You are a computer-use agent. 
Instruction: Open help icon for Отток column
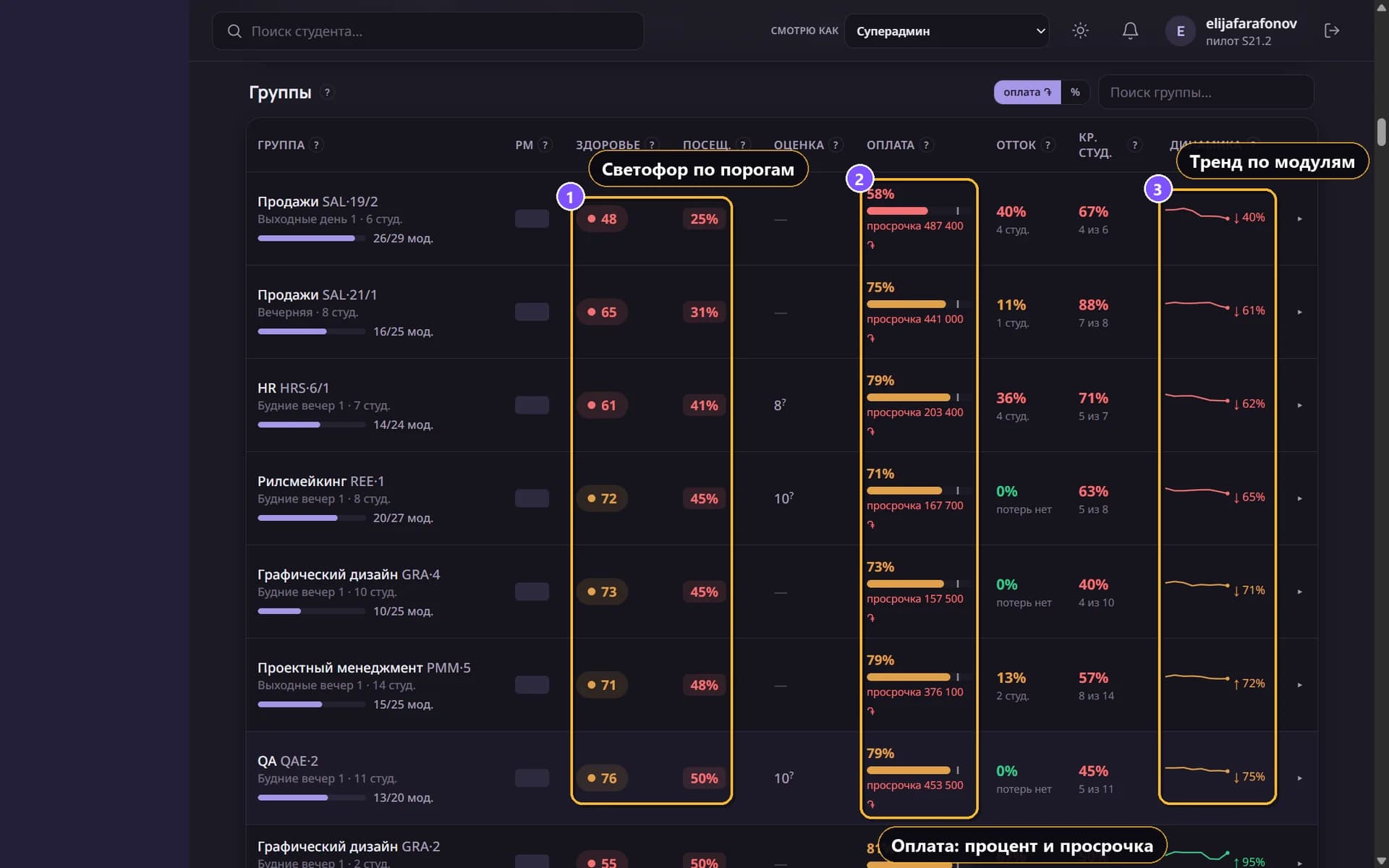coord(1048,145)
